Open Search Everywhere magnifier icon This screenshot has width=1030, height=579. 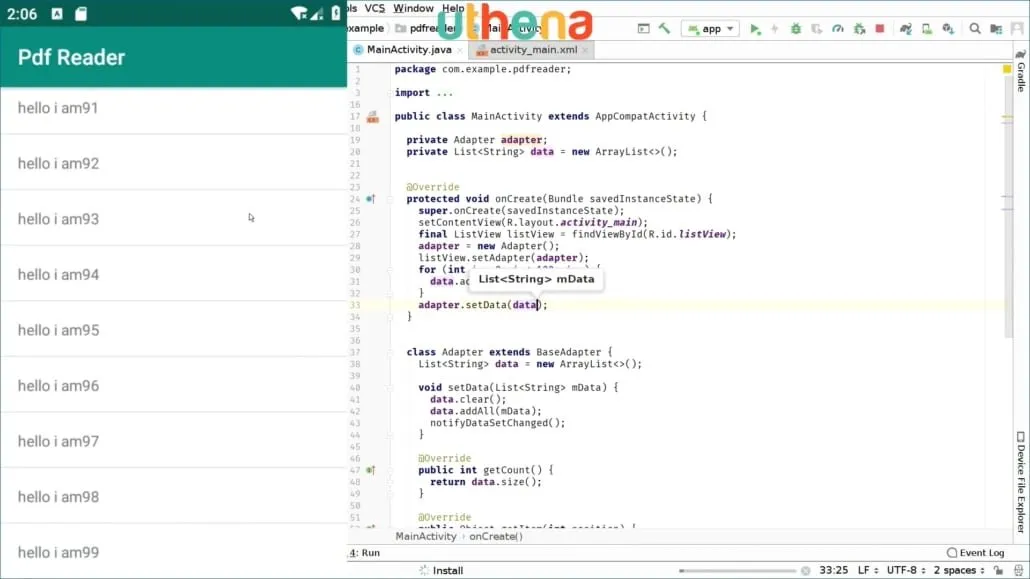point(975,29)
